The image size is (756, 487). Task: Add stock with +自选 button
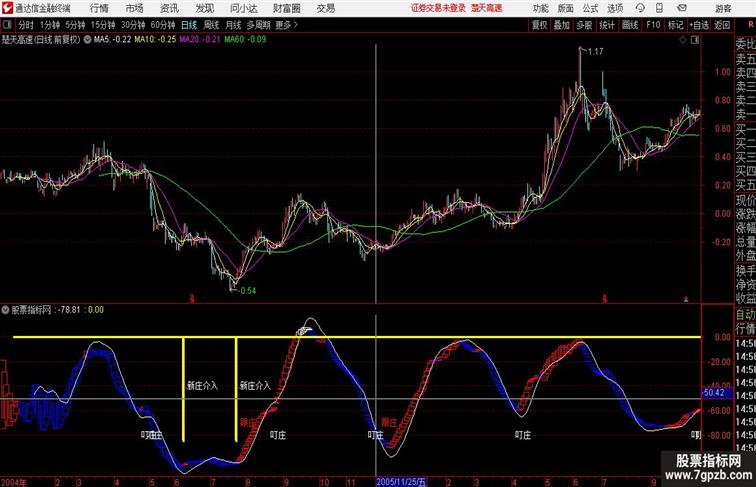tap(699, 25)
